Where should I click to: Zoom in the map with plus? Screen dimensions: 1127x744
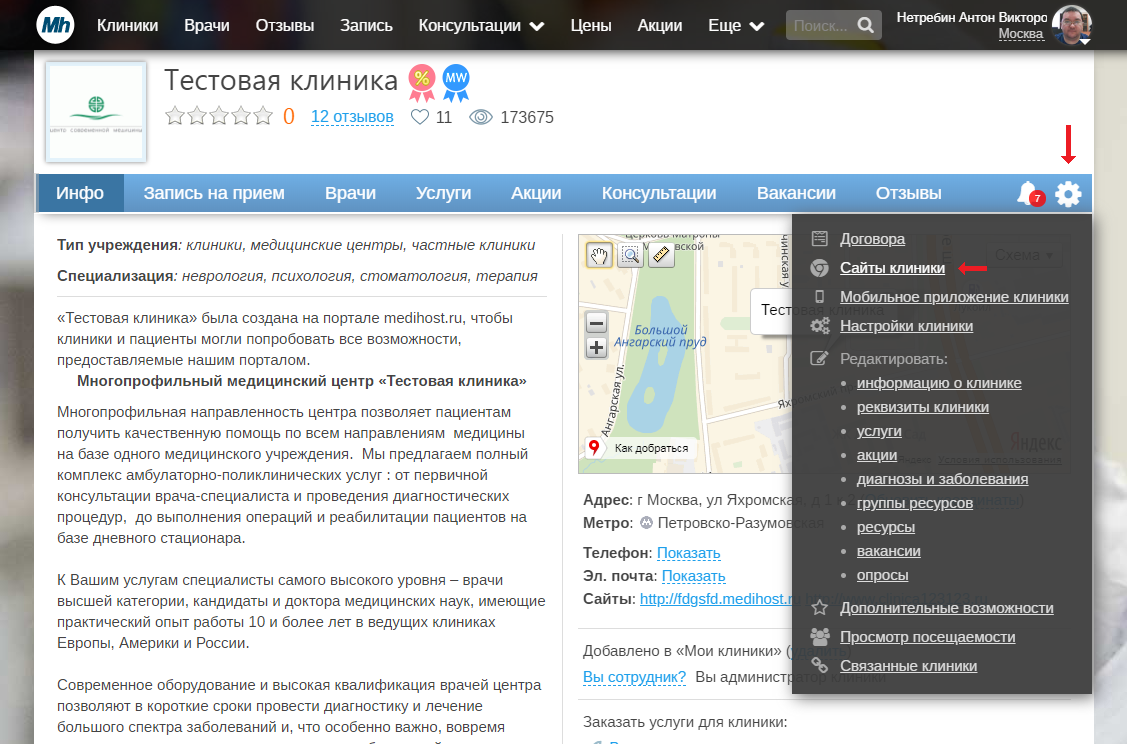[596, 348]
